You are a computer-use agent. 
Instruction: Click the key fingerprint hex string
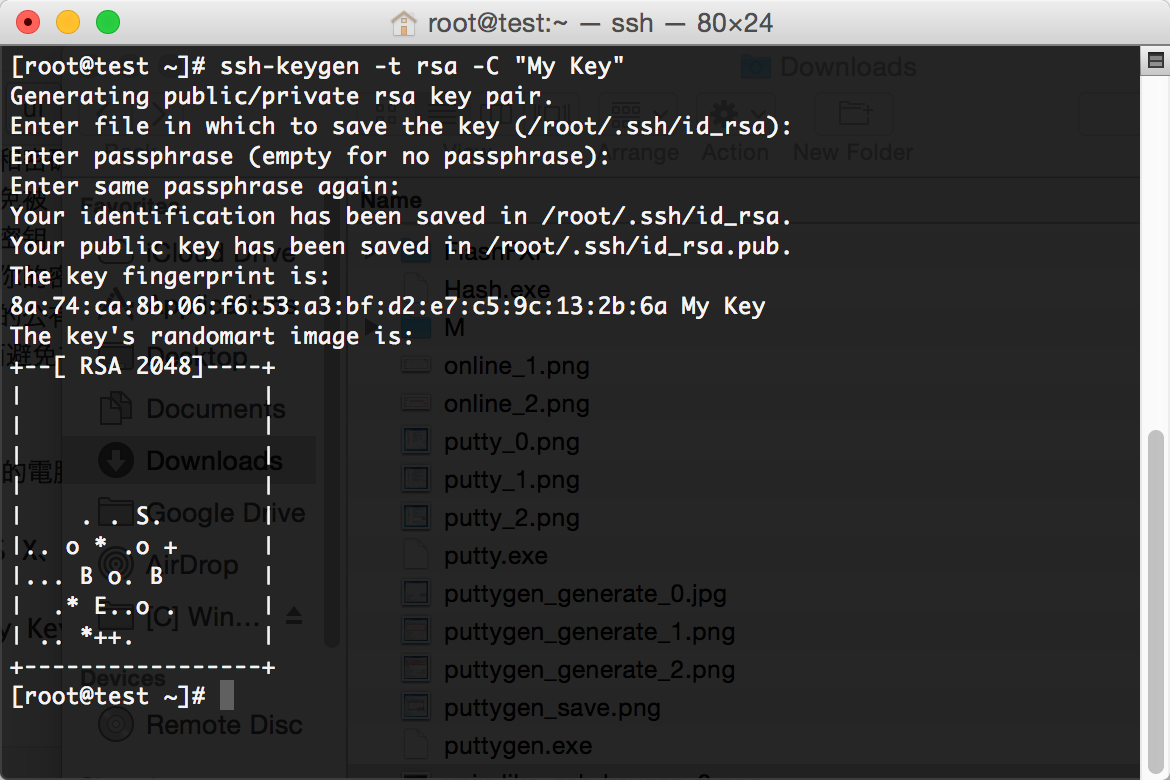click(x=338, y=306)
